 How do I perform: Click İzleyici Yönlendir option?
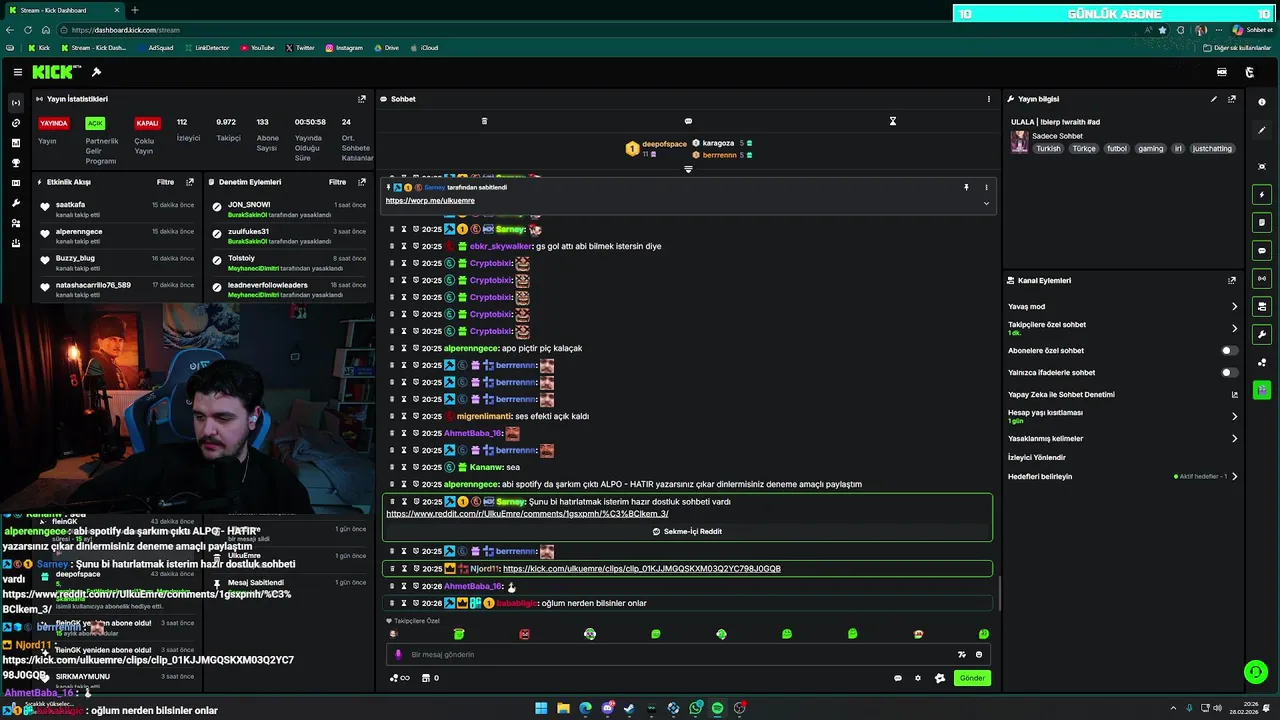click(1037, 458)
